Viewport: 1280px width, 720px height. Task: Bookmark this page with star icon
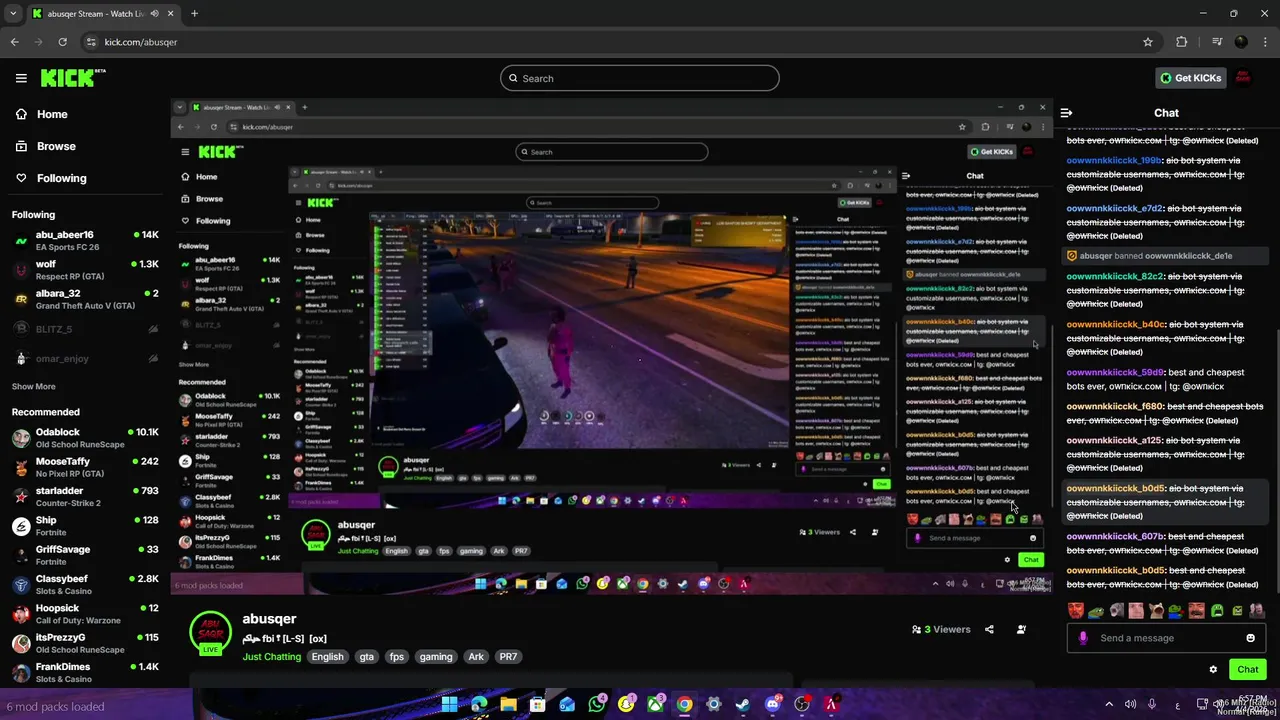click(x=1148, y=42)
